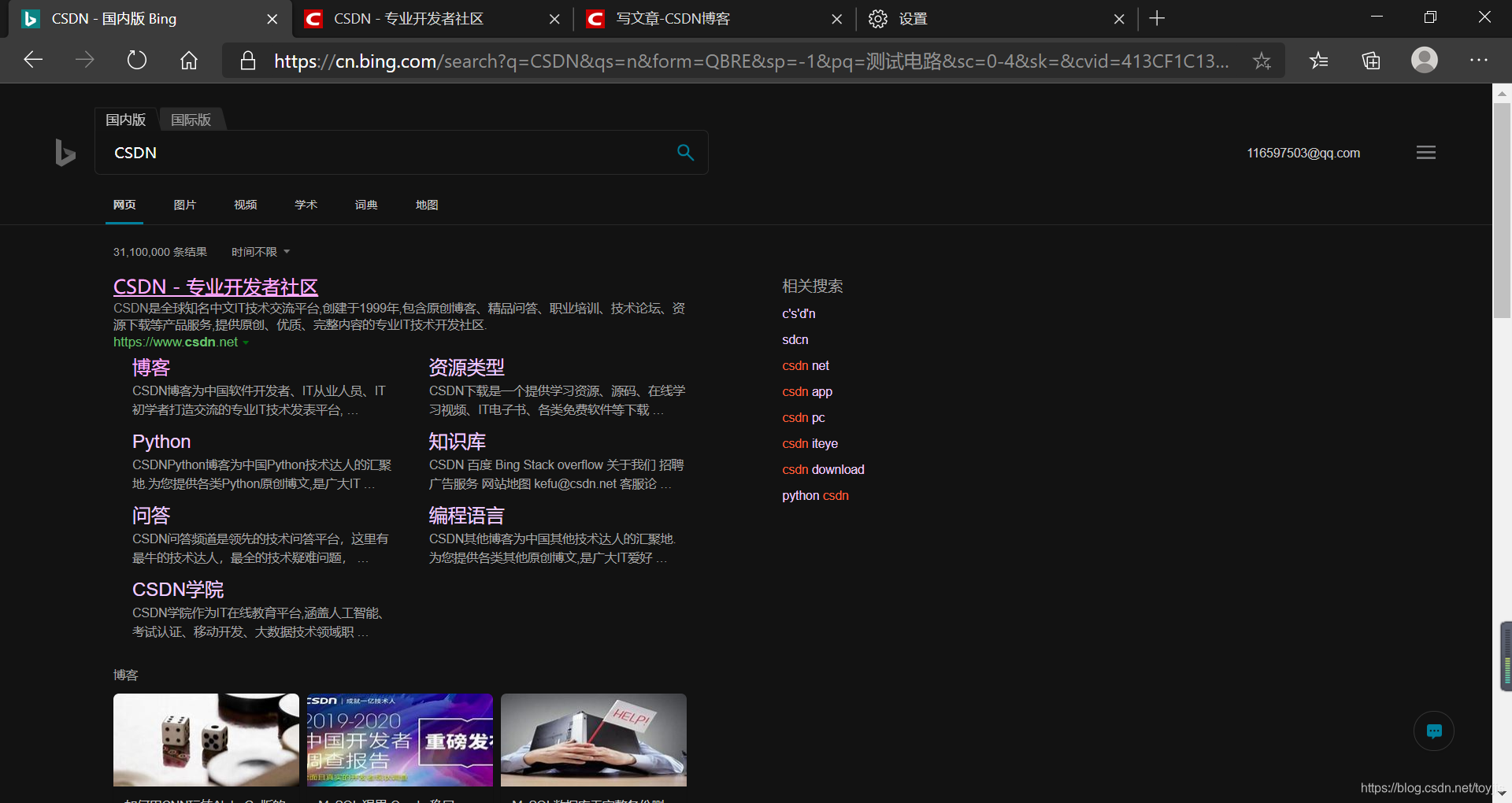Image resolution: width=1512 pixels, height=803 pixels.
Task: Click the Bing logo
Action: coord(65,152)
